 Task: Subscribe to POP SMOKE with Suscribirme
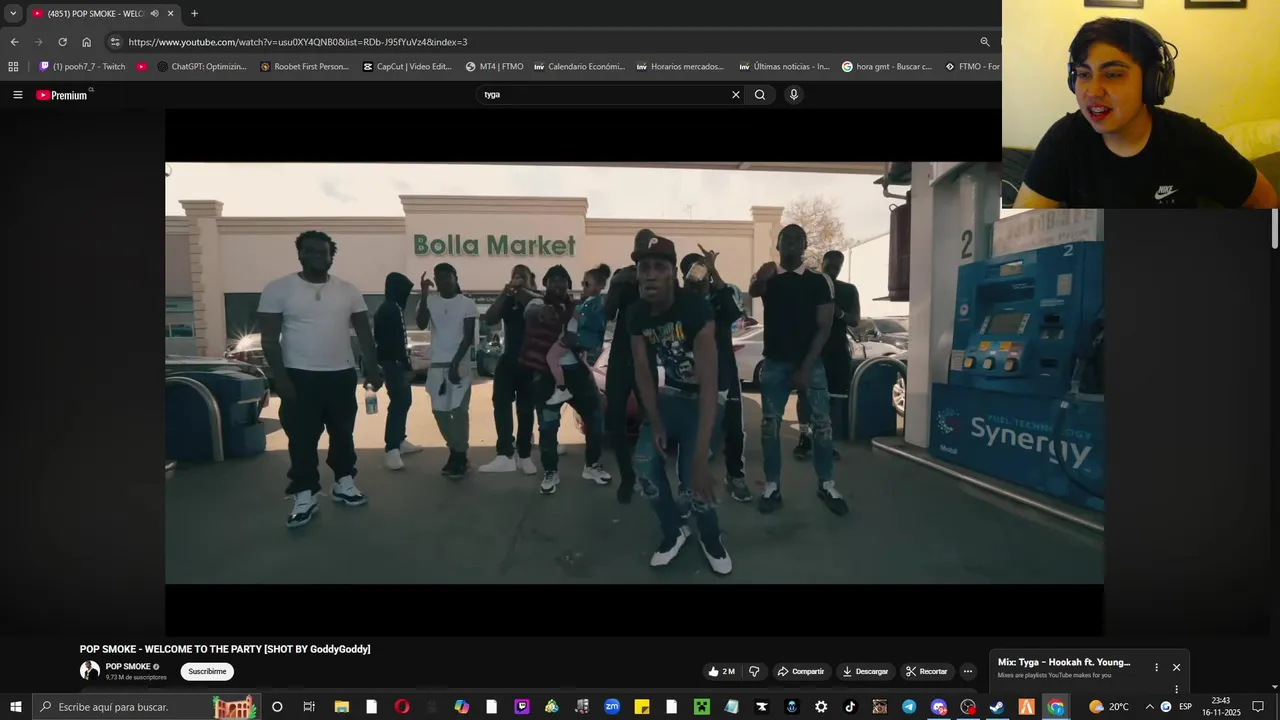point(207,671)
